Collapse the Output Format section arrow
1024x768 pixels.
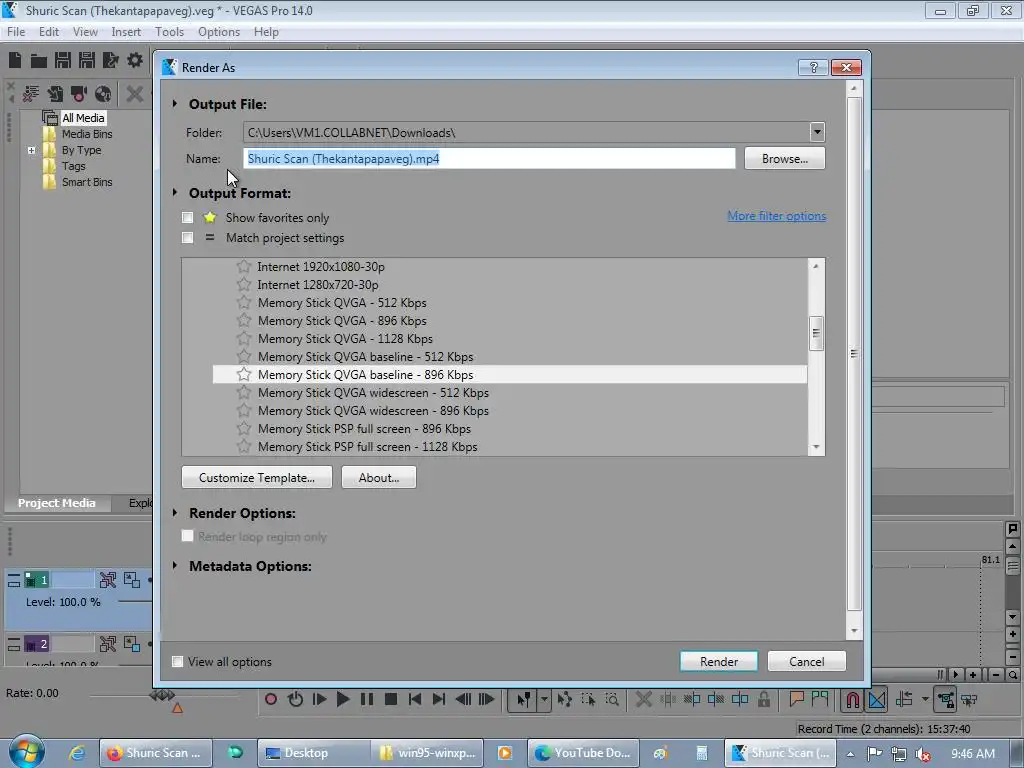pyautogui.click(x=175, y=193)
